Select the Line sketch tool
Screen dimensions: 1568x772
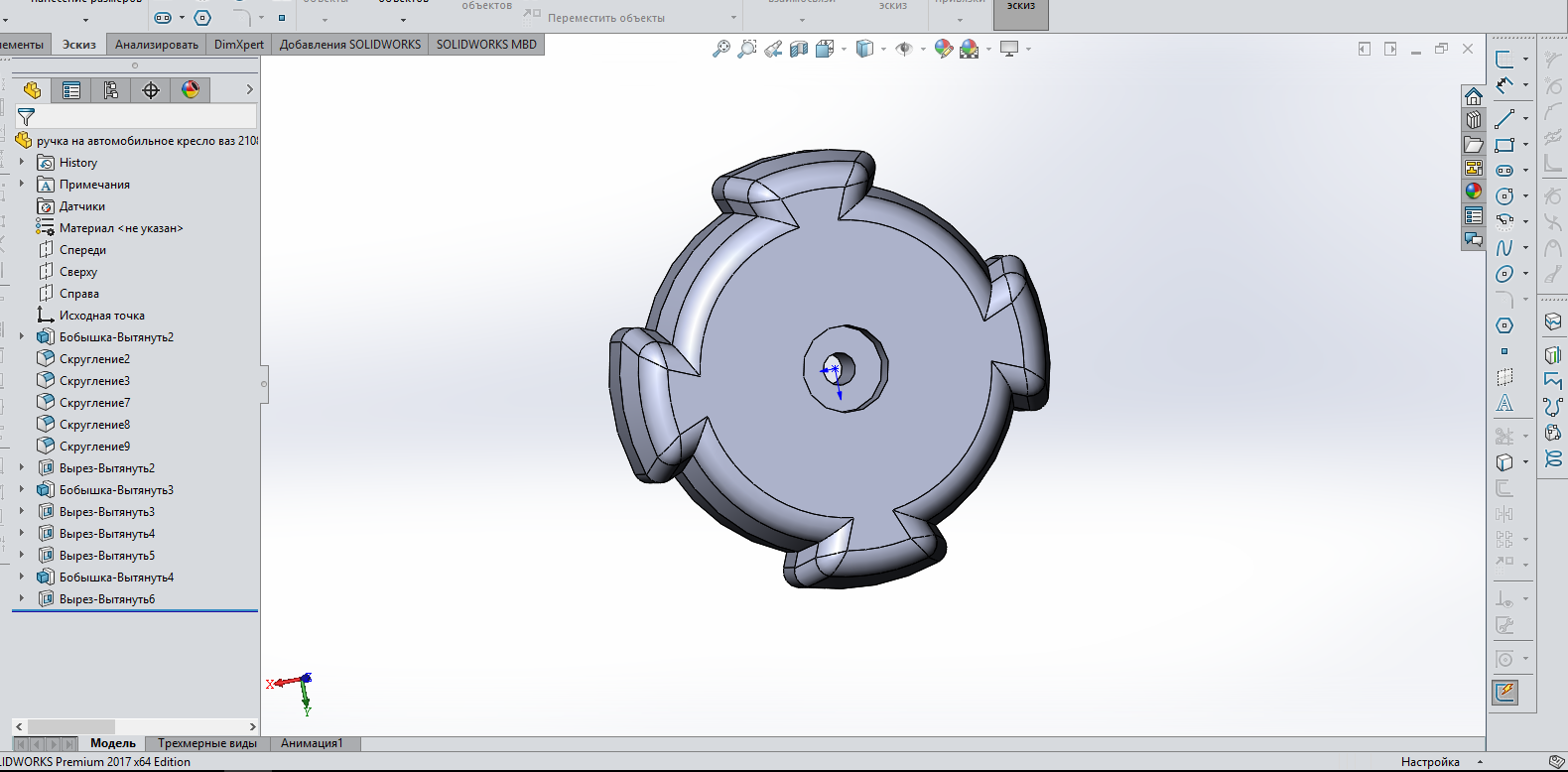(1504, 118)
